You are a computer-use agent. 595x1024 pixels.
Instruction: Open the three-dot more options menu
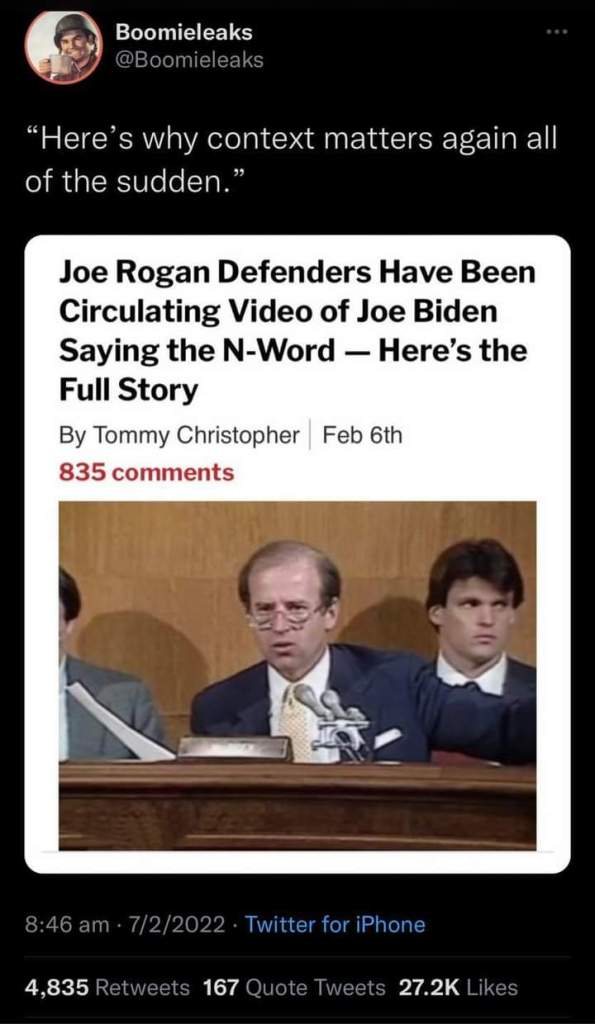553,31
